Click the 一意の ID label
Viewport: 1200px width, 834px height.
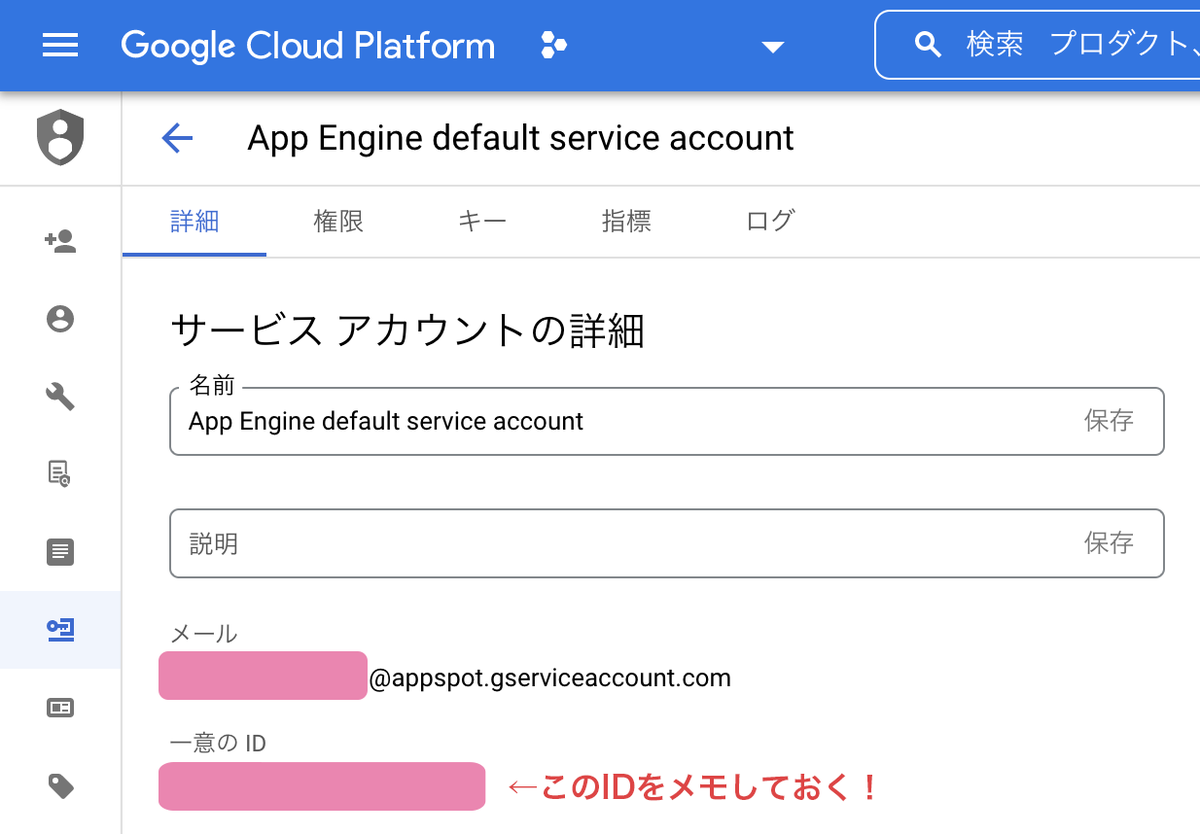pos(218,742)
